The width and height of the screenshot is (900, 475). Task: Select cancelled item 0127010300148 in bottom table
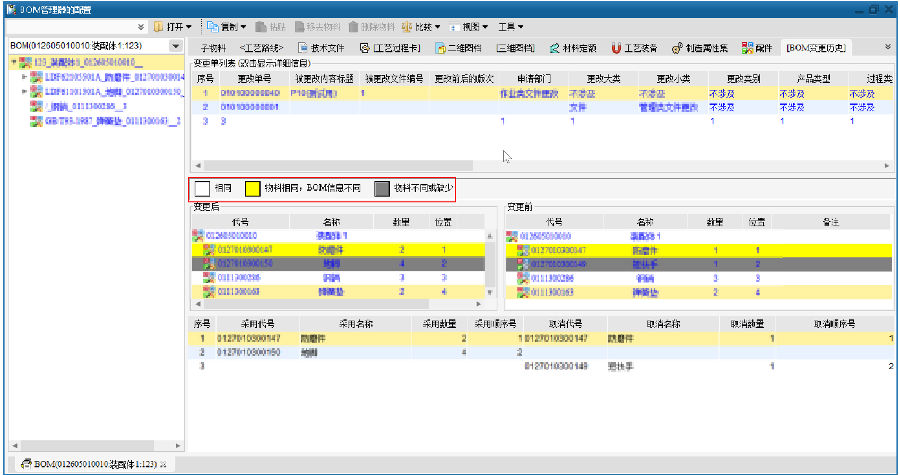click(556, 366)
